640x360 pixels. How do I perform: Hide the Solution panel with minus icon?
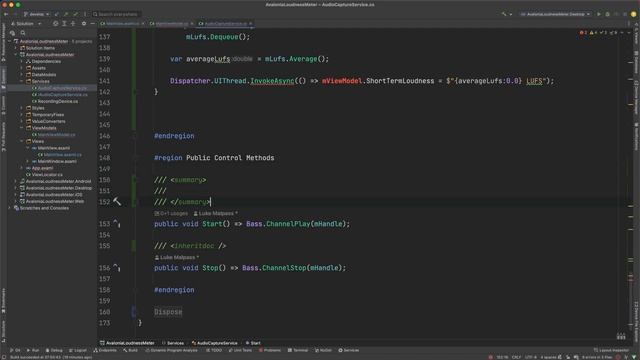(x=92, y=24)
